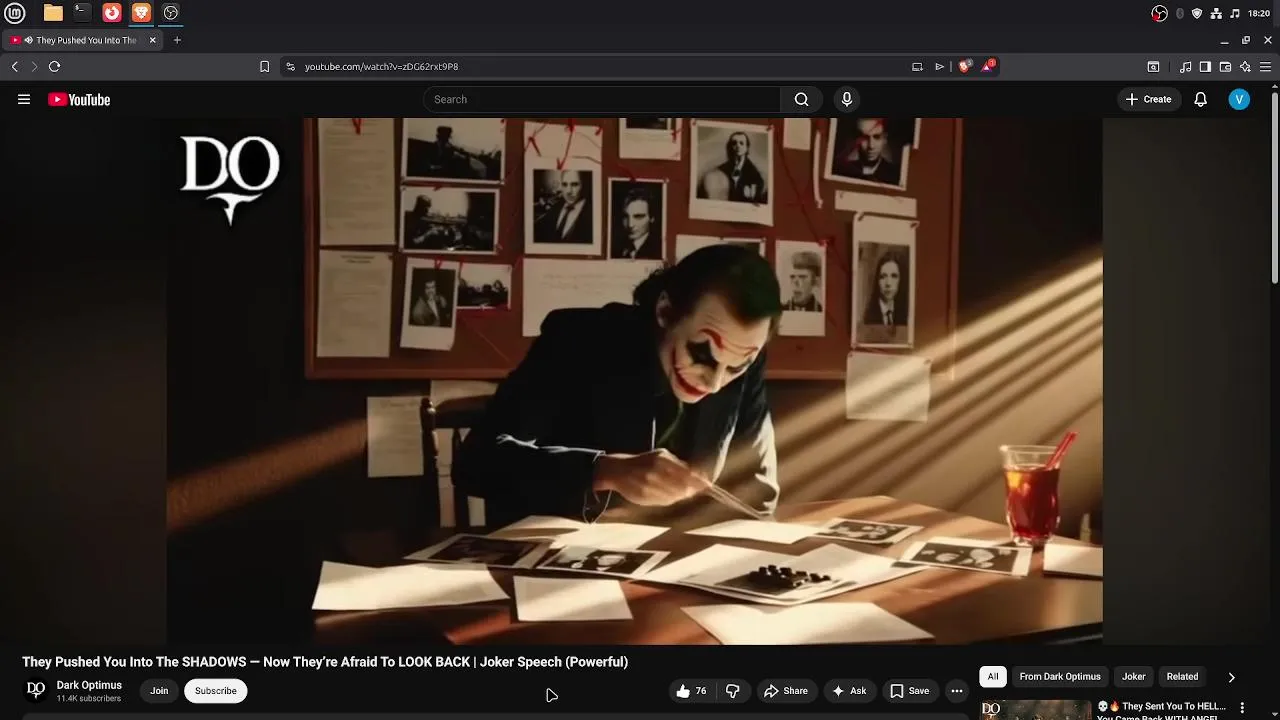
Task: Reload the current page
Action: [54, 66]
